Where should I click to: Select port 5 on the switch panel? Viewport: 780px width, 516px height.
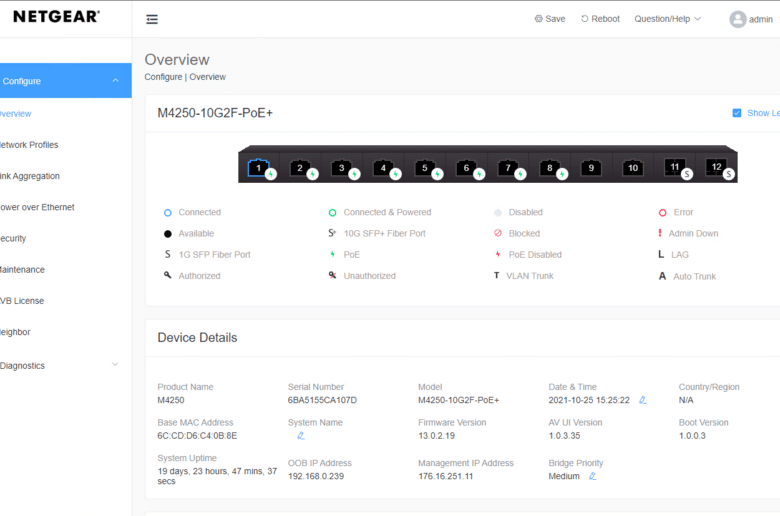pyautogui.click(x=425, y=168)
